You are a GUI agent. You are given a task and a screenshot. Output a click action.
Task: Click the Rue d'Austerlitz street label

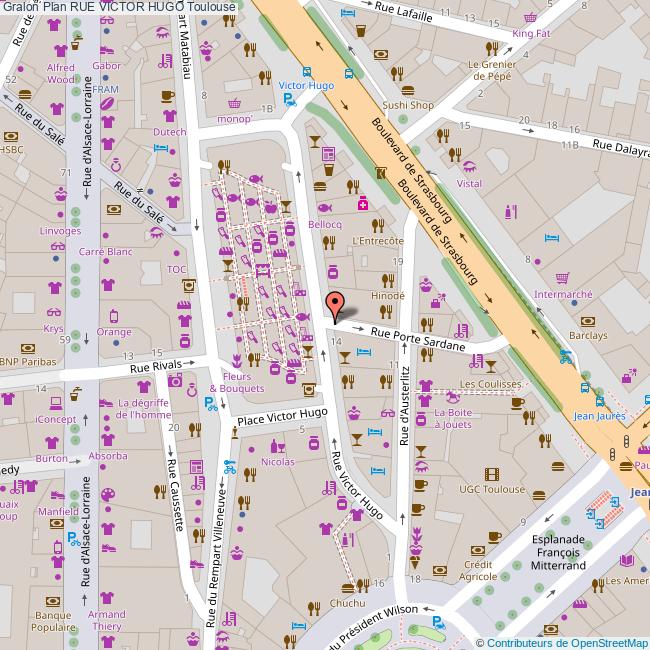(405, 406)
